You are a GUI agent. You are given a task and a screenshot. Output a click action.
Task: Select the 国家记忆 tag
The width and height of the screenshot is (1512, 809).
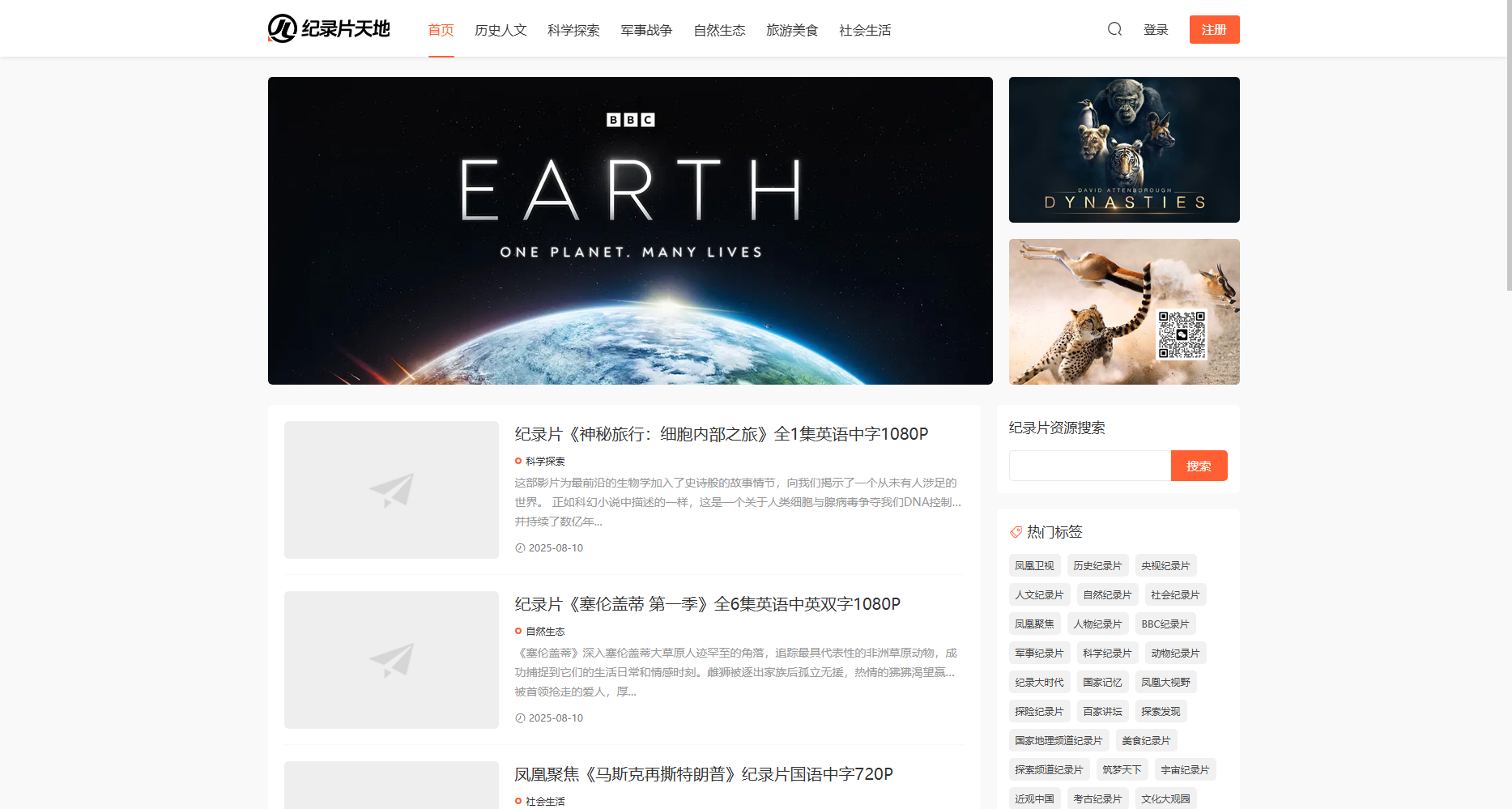[1102, 683]
